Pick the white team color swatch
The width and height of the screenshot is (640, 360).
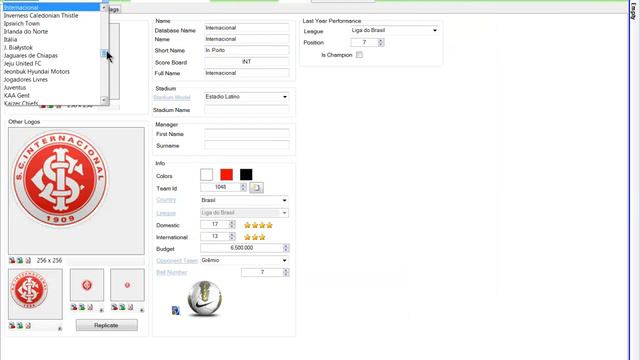pyautogui.click(x=207, y=175)
